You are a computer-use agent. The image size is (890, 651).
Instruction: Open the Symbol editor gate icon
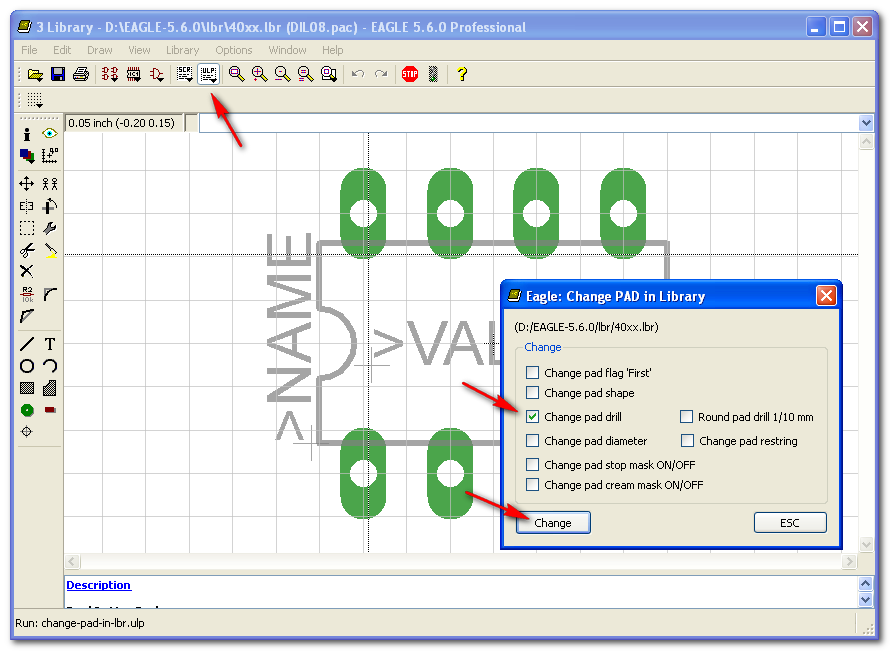[x=157, y=74]
